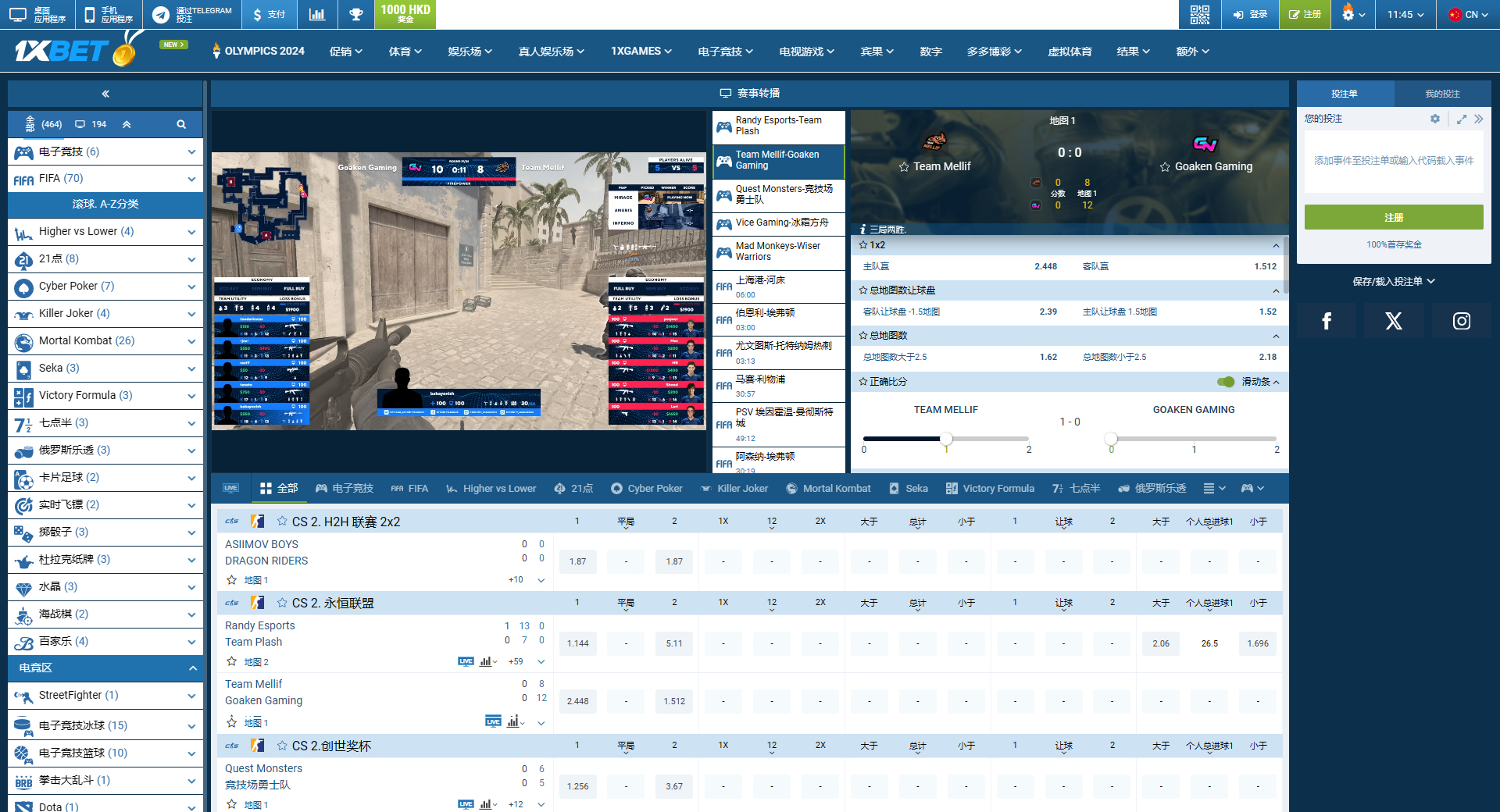The height and width of the screenshot is (812, 1500).
Task: Click the 支付 payments button
Action: (270, 14)
